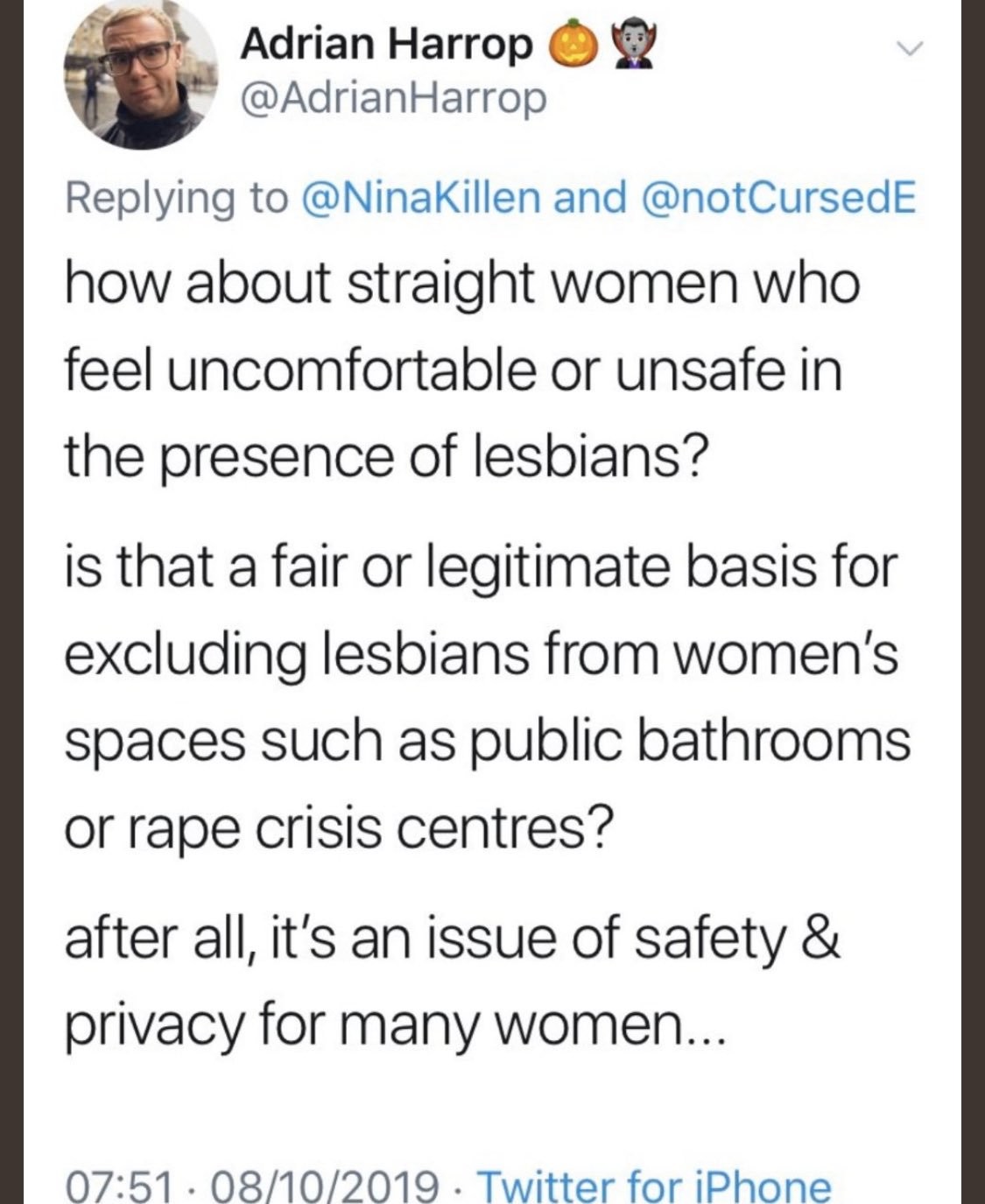Screen dimensions: 985x1204
Task: Click the line 'privacy for many women...'
Action: tap(395, 1023)
